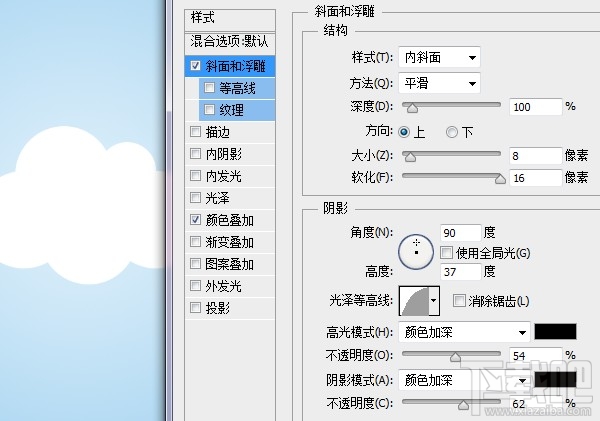Open 混合选项:默认 settings
The image size is (600, 421).
click(x=230, y=41)
